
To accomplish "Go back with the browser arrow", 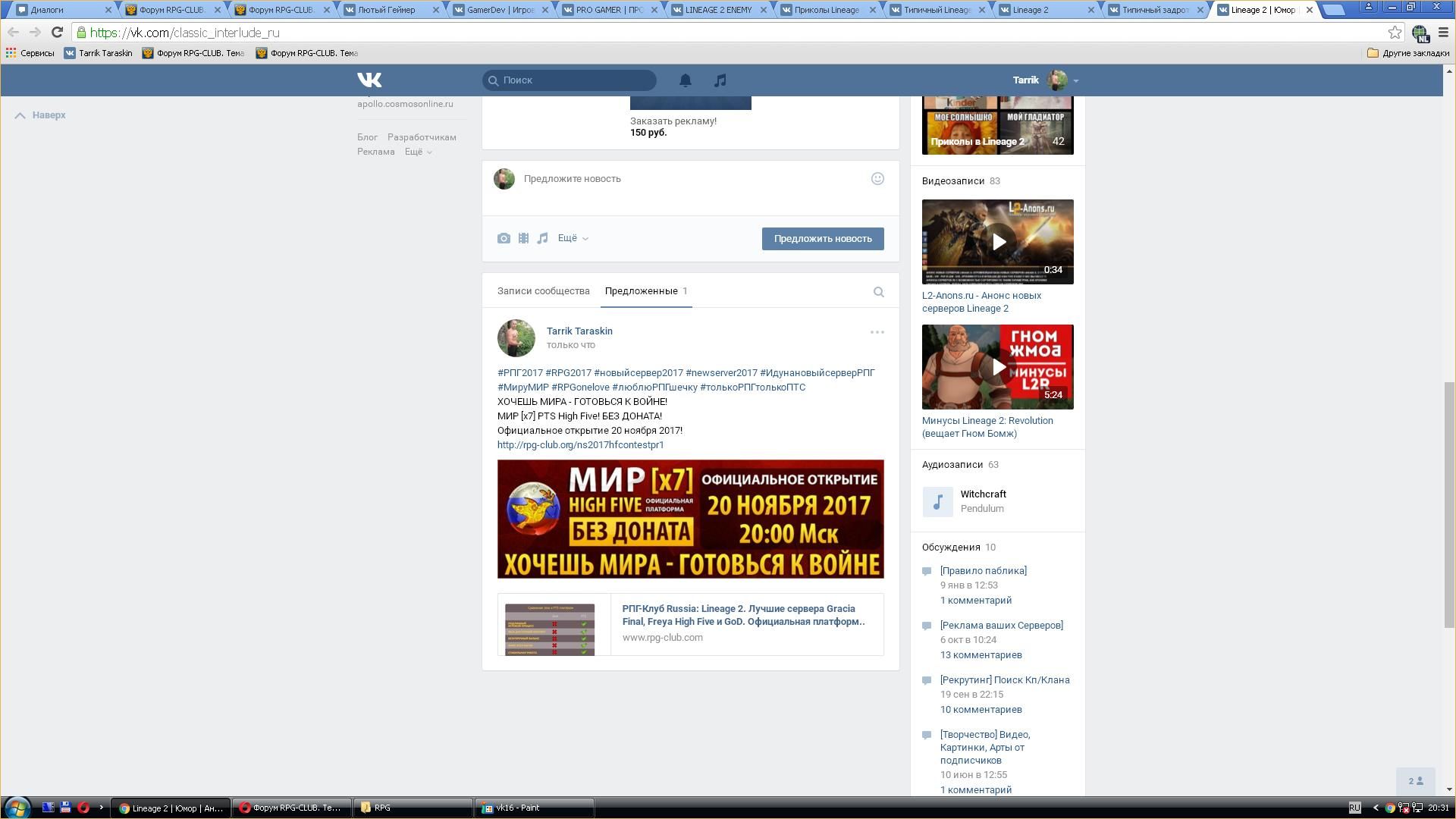I will pyautogui.click(x=13, y=33).
